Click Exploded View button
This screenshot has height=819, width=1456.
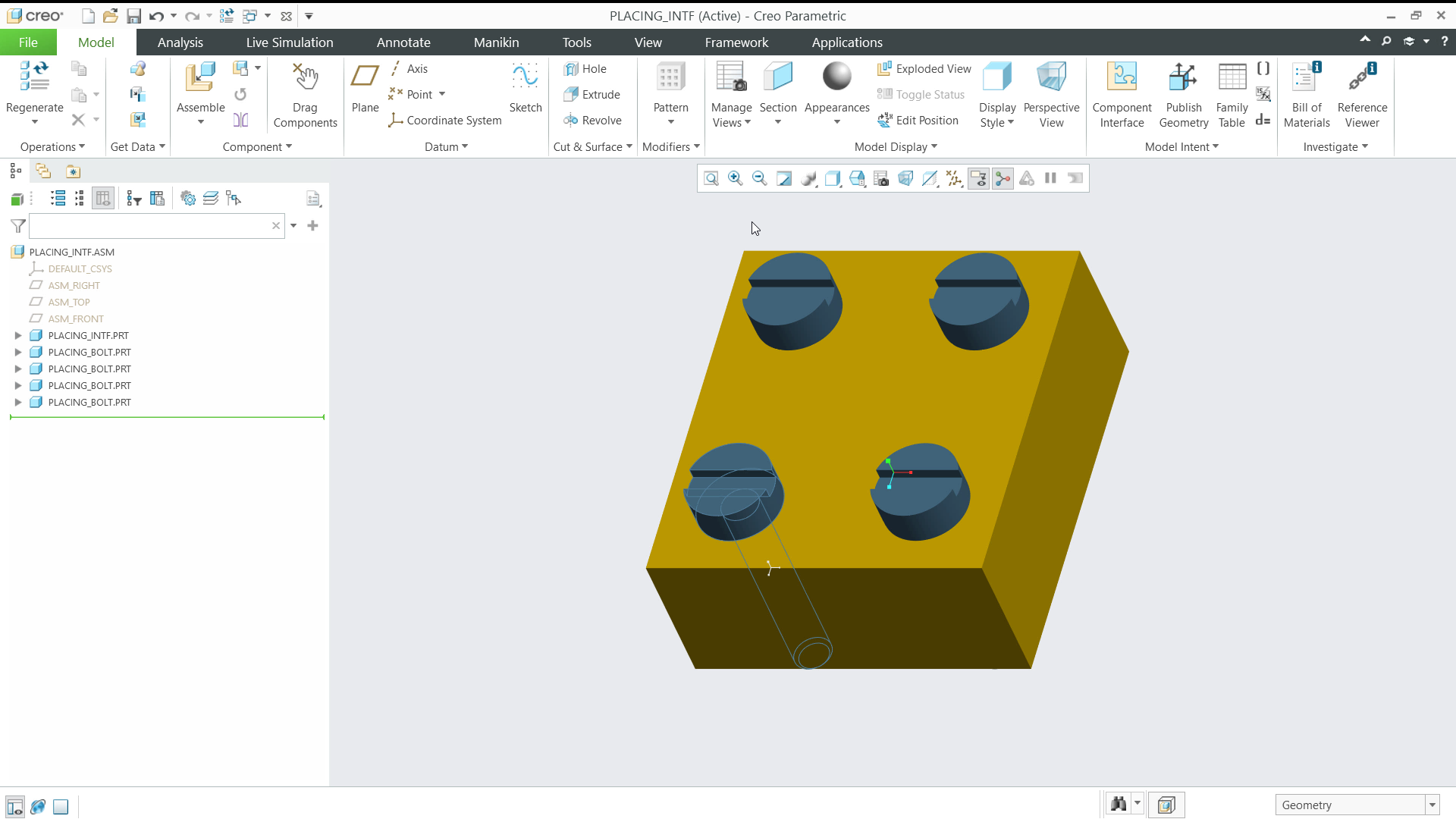tap(924, 69)
